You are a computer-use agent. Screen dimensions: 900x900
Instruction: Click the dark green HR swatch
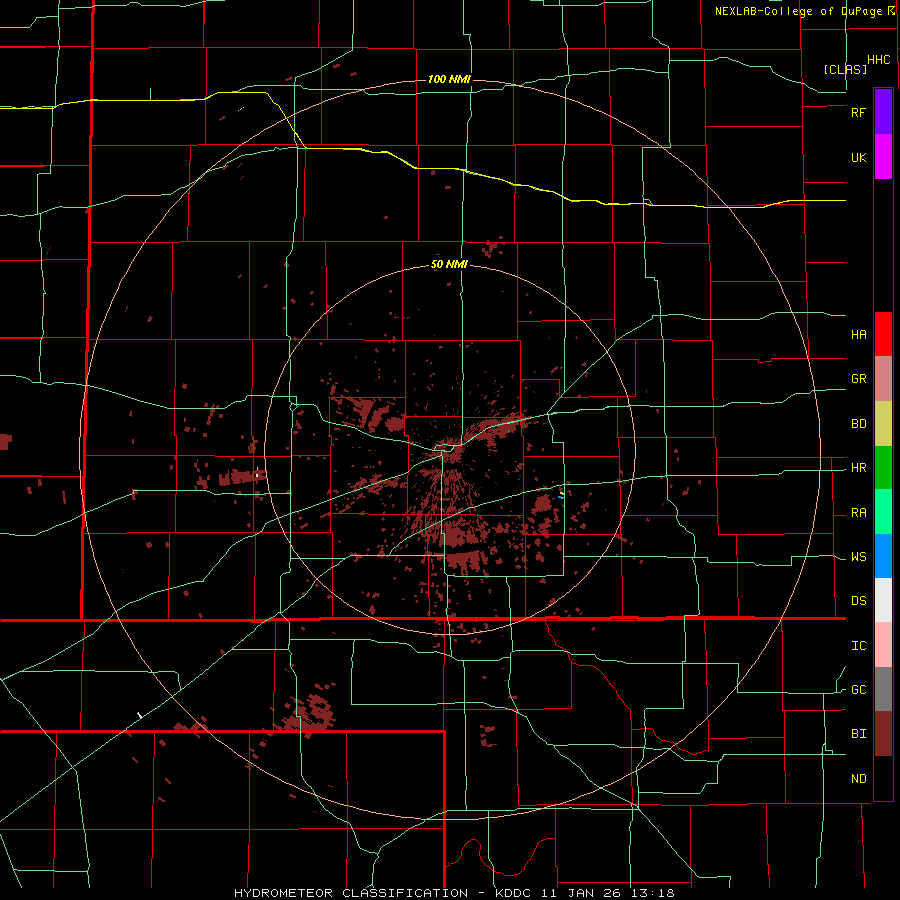point(883,468)
